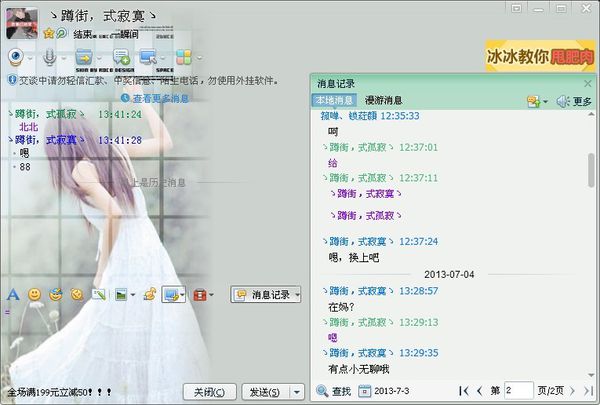
Task: Go to next page of records
Action: [x=572, y=391]
